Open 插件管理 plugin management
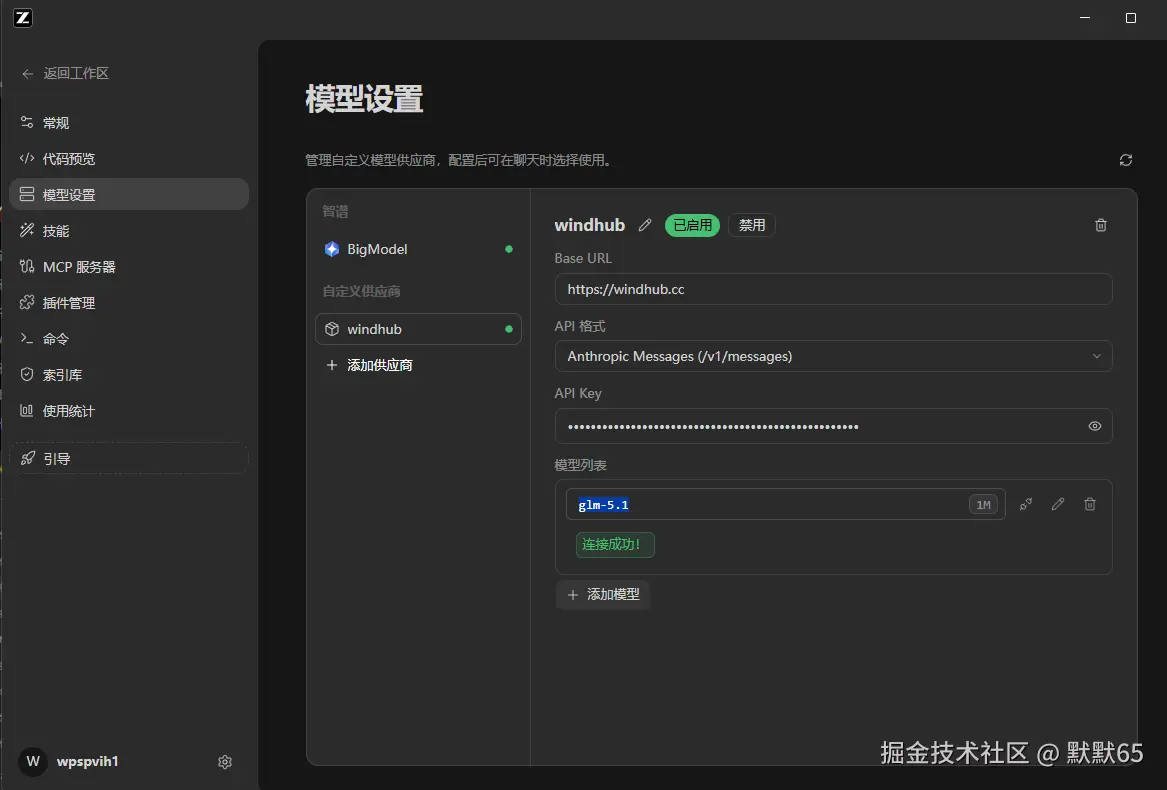This screenshot has height=790, width=1167. tap(129, 303)
